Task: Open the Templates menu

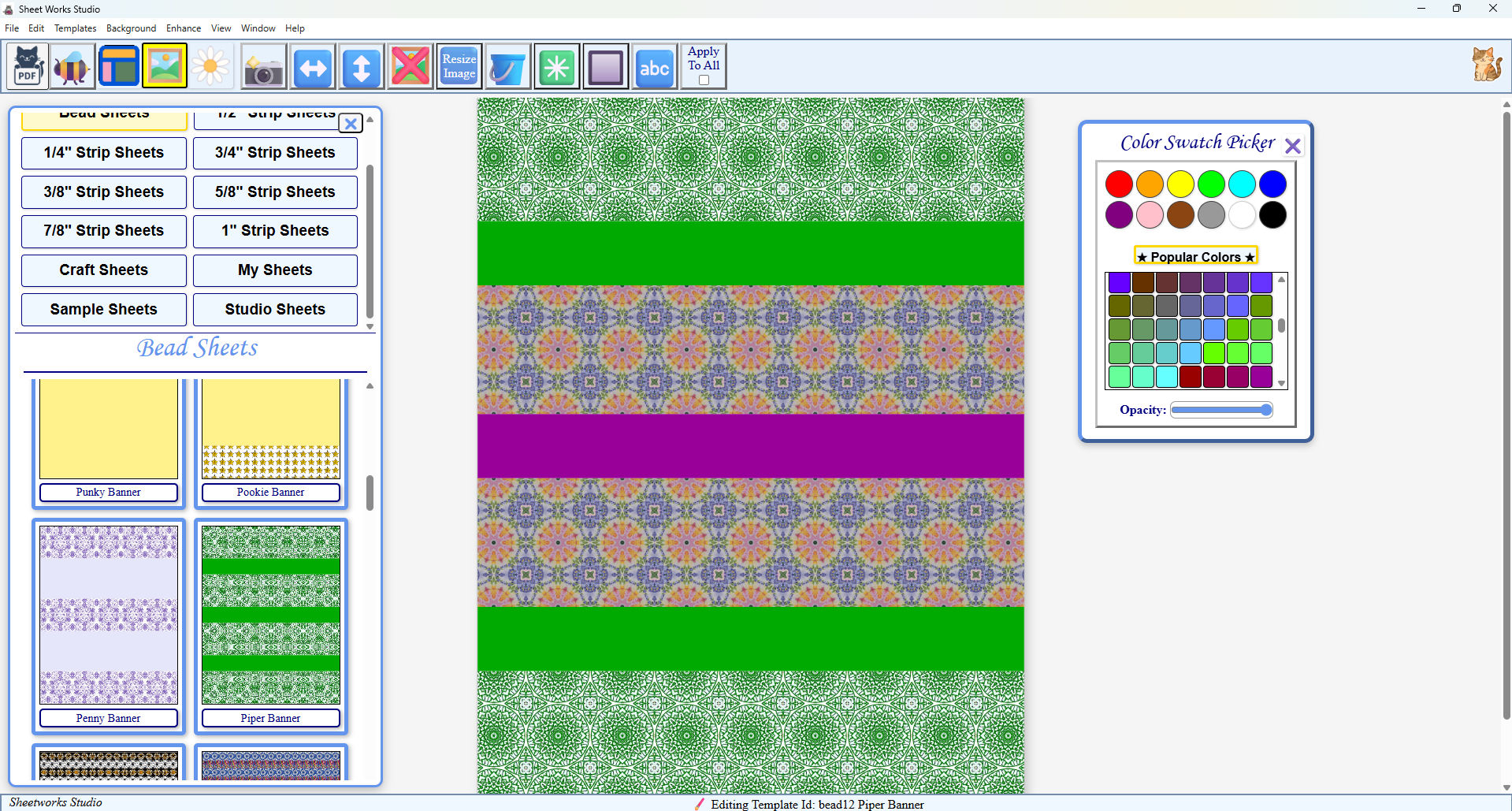Action: click(x=75, y=28)
